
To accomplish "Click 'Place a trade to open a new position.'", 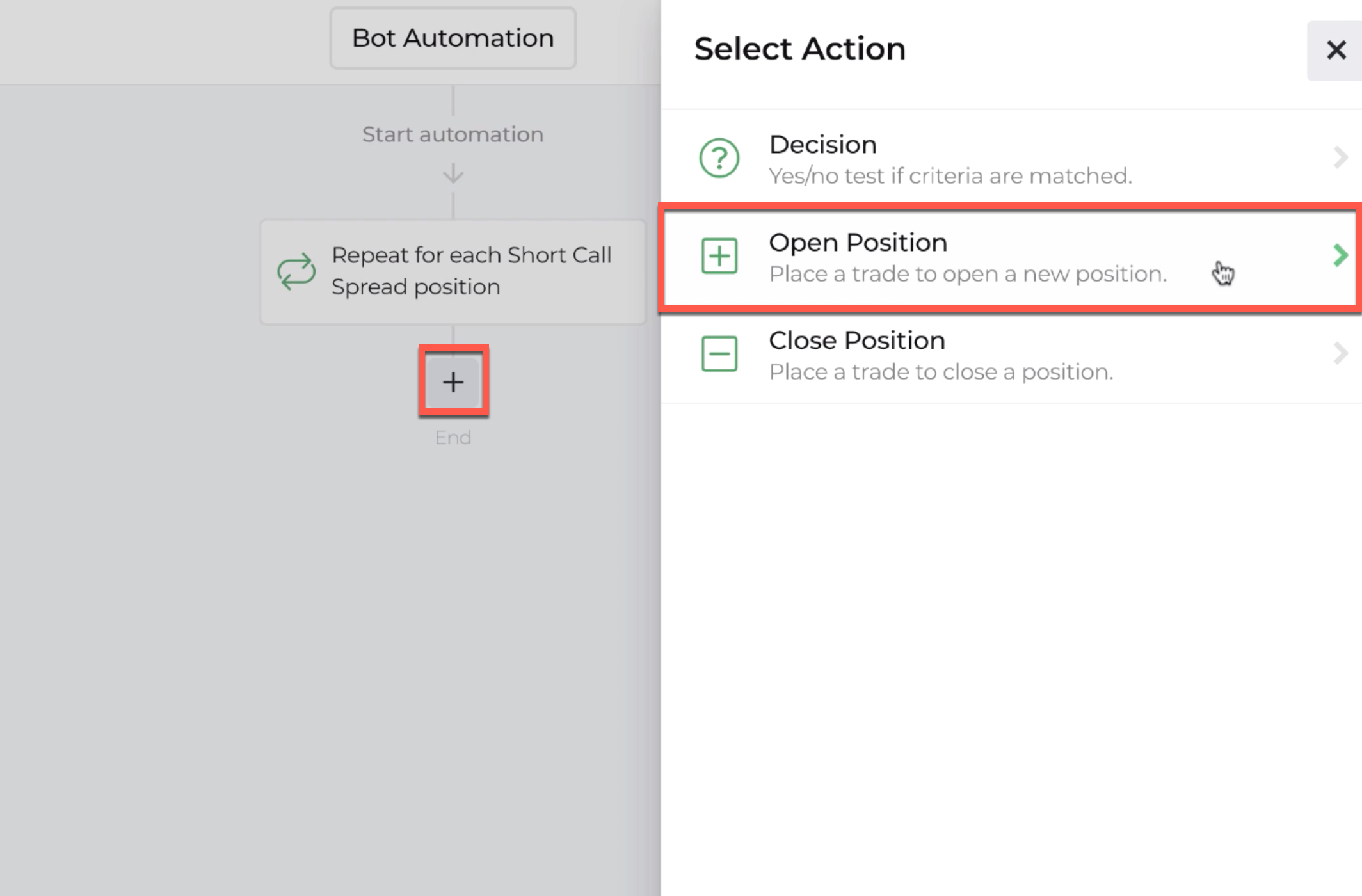I will [968, 274].
